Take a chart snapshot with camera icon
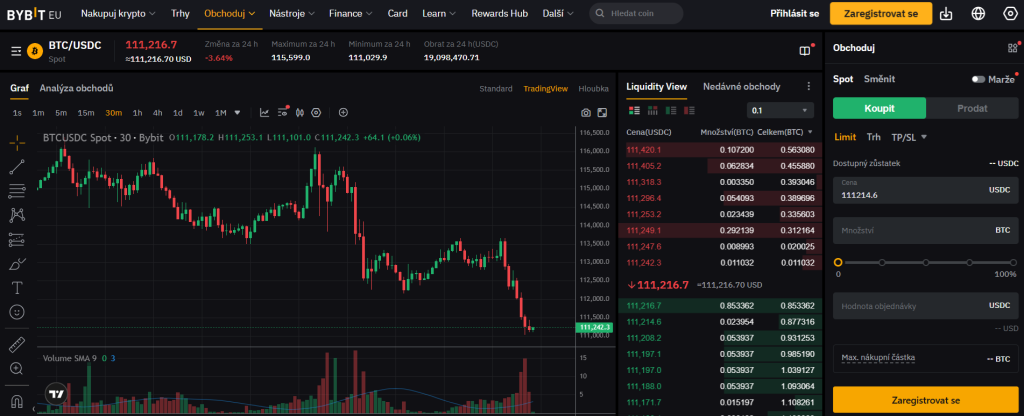Screen dimensions: 1024x416 586,113
